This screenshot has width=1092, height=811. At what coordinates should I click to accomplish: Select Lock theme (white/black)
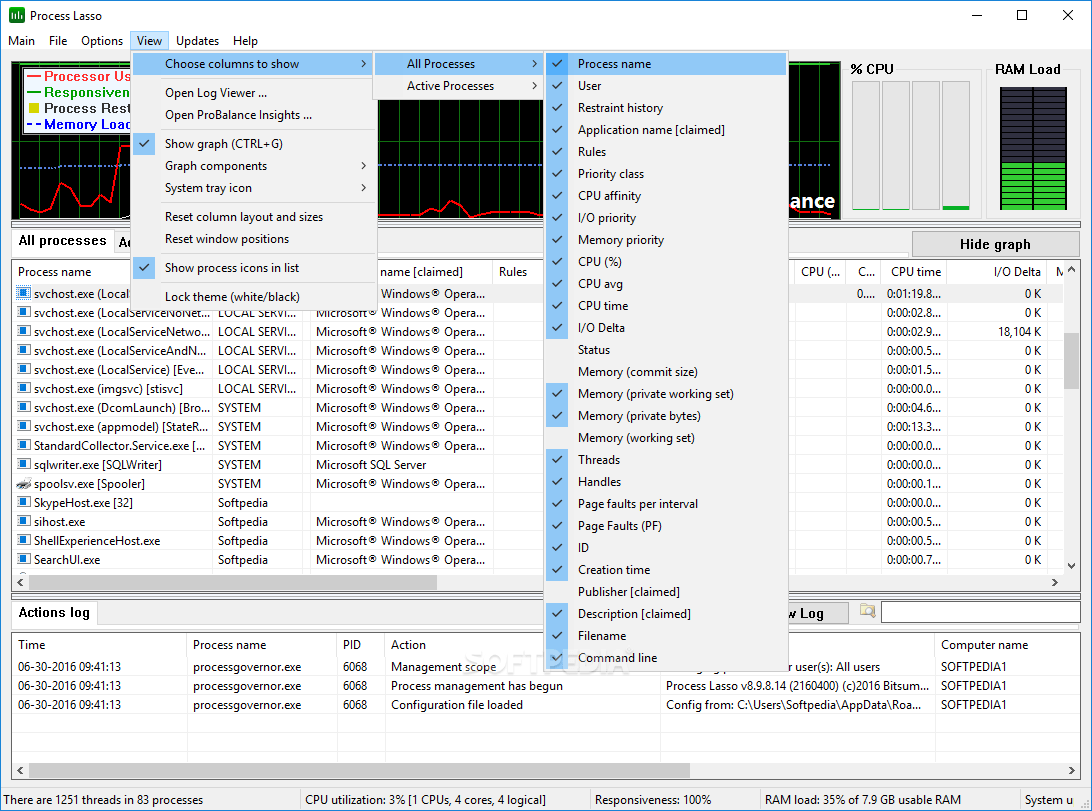point(254,297)
